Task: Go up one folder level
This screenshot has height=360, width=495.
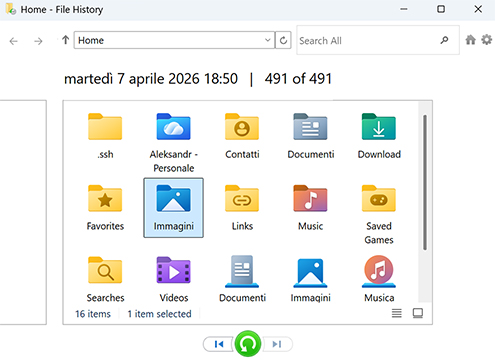Action: tap(65, 40)
